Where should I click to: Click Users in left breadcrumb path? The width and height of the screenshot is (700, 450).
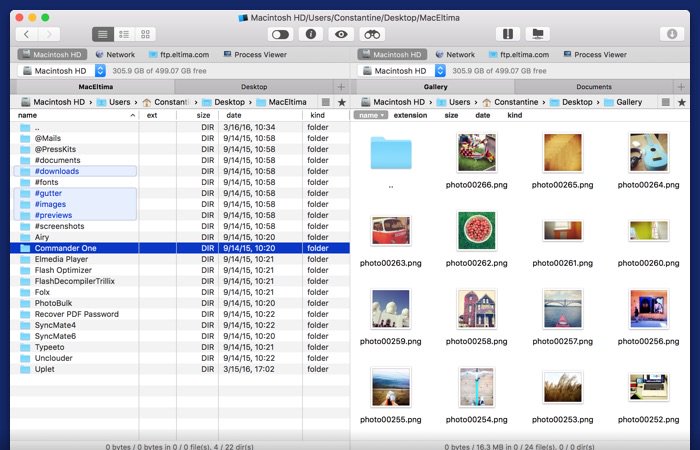tap(114, 102)
